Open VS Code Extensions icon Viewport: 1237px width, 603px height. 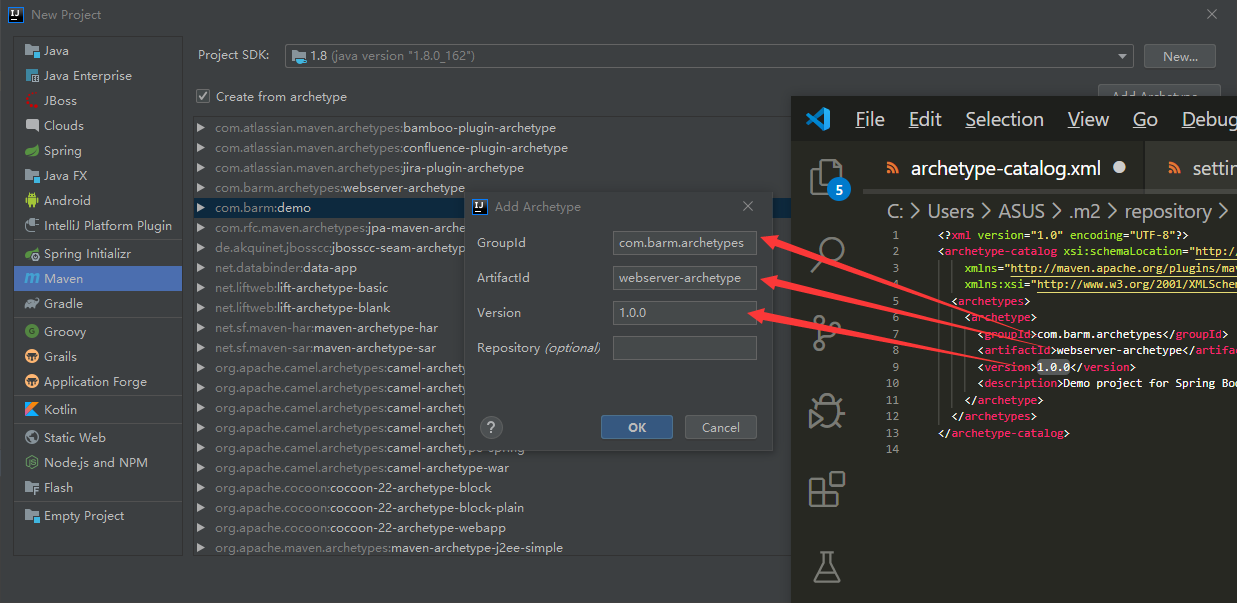tap(827, 489)
